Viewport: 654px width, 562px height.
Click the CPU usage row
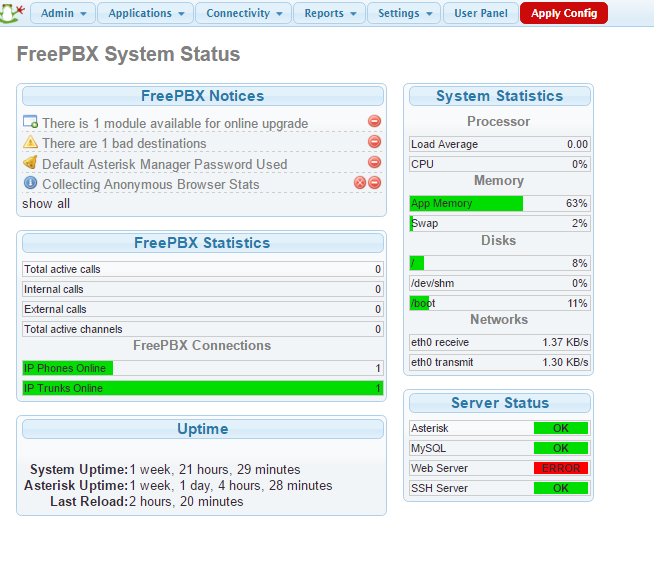(x=500, y=164)
